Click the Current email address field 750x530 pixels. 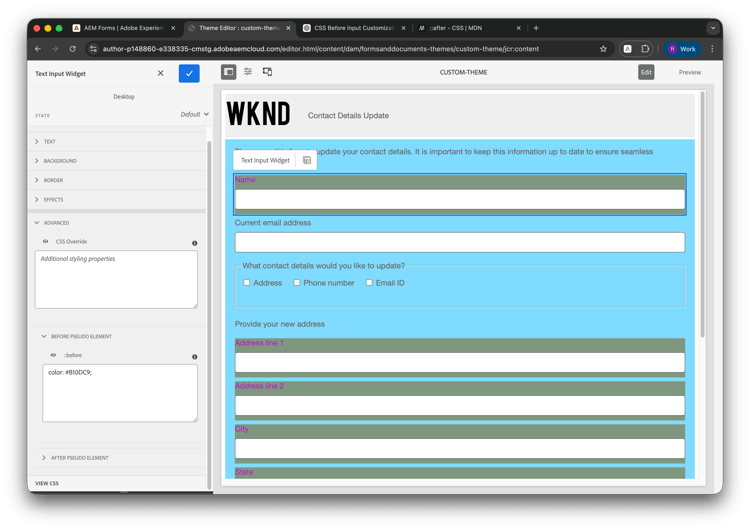pyautogui.click(x=460, y=243)
